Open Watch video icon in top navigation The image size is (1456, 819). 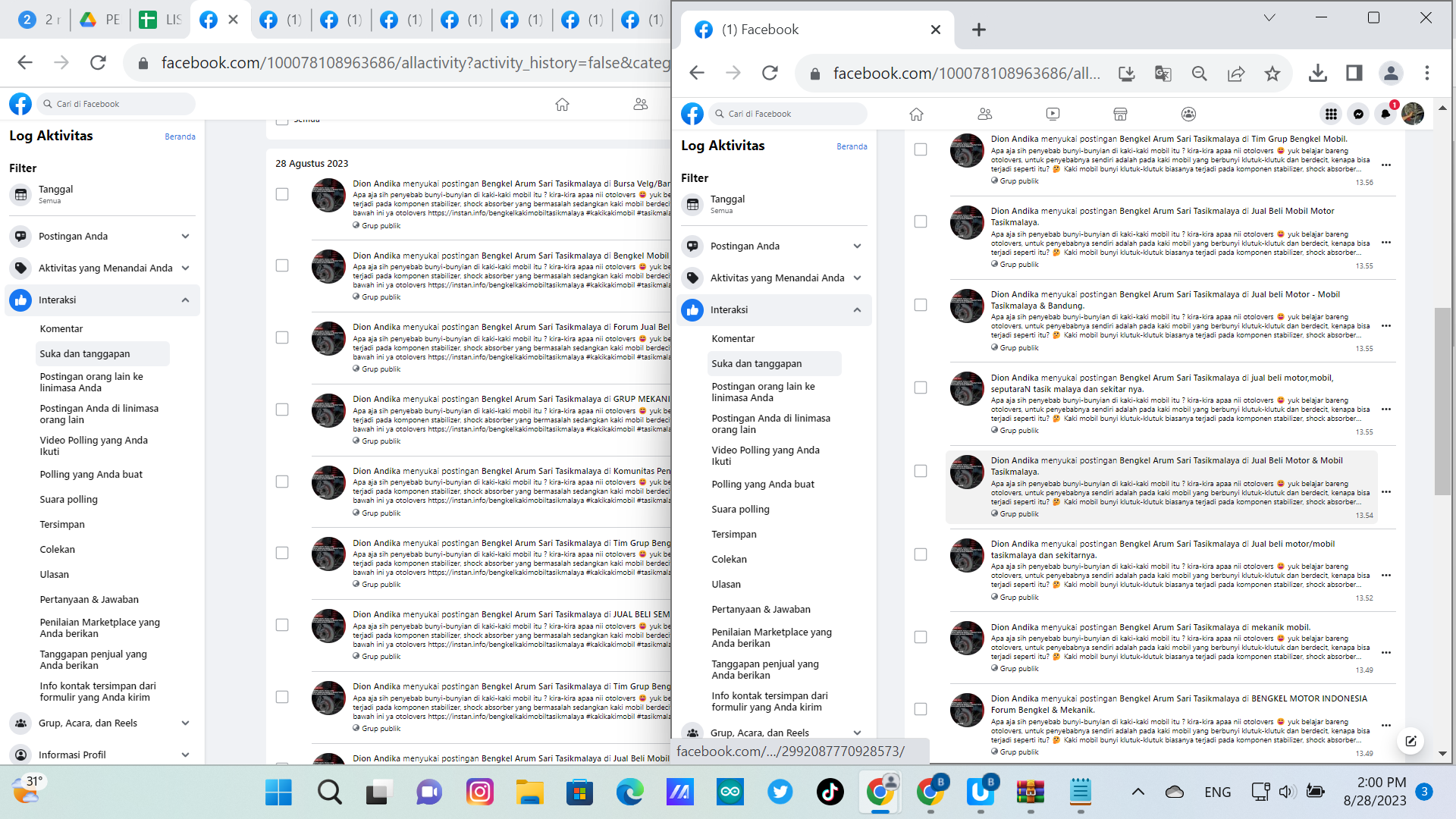point(1053,114)
